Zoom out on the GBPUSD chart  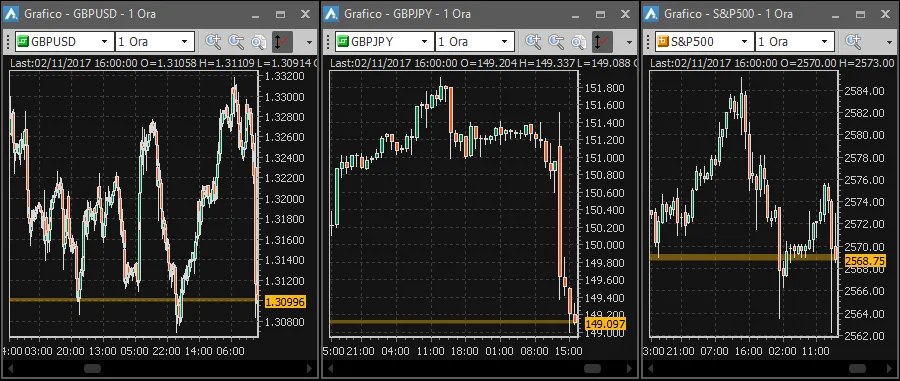pos(236,41)
